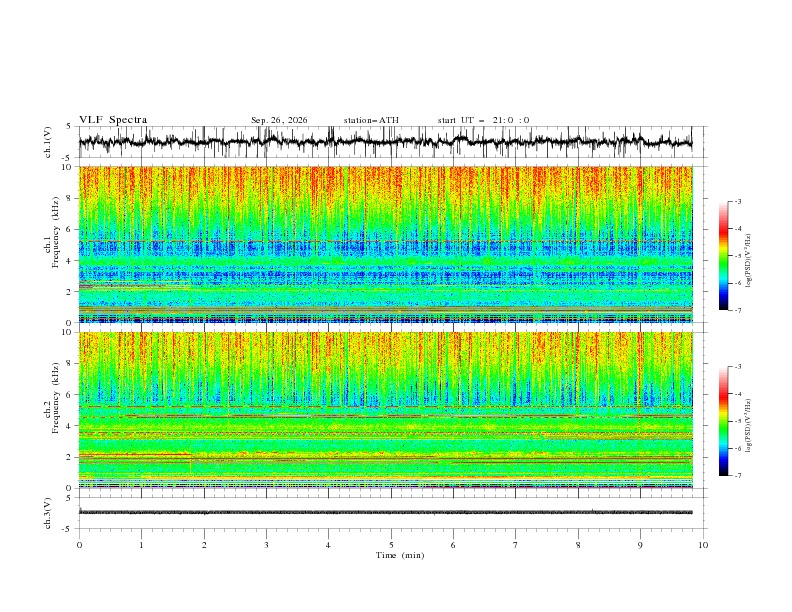Click the ch.3 voltage waveform trace
This screenshot has height=612, width=792.
(x=385, y=512)
